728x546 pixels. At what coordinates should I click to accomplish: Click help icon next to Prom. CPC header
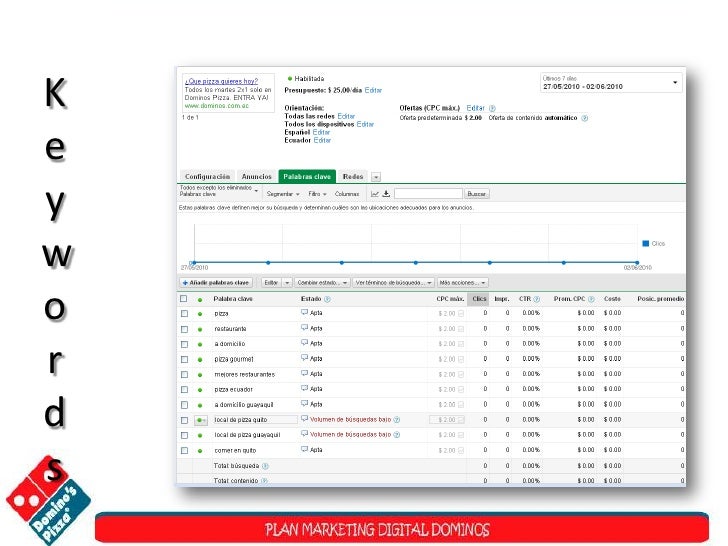[x=591, y=299]
